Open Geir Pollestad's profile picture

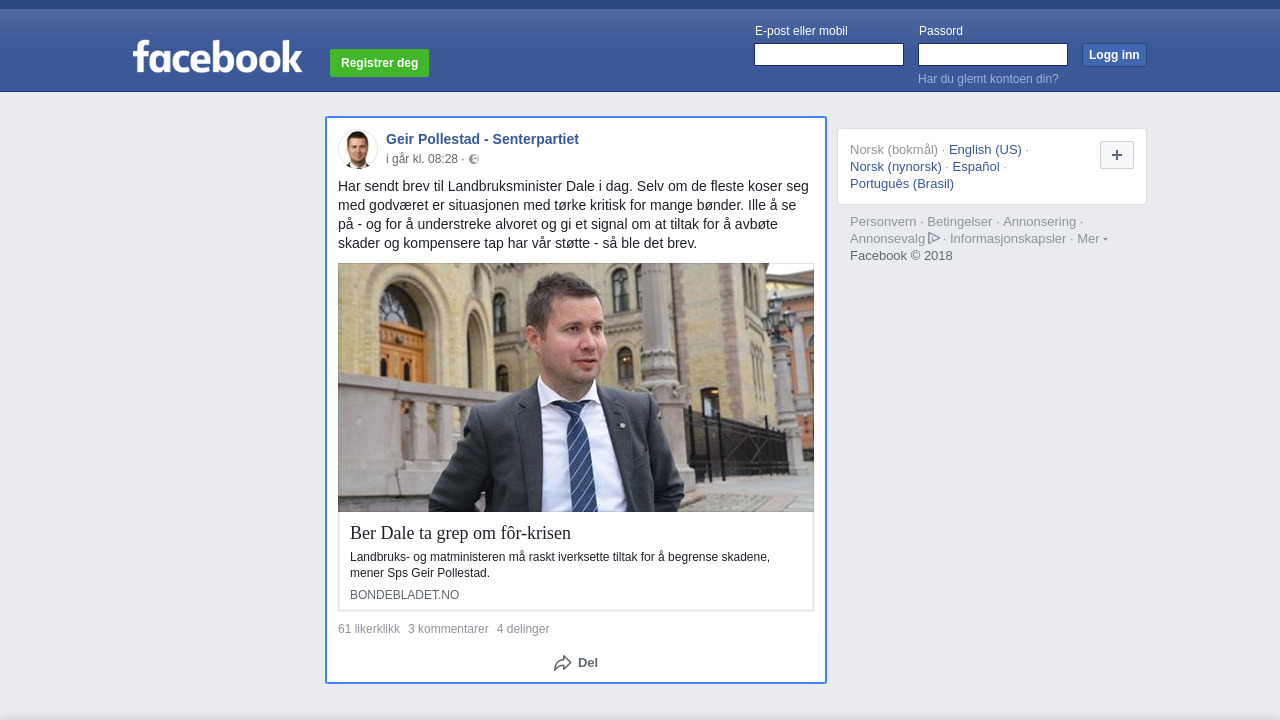point(357,149)
